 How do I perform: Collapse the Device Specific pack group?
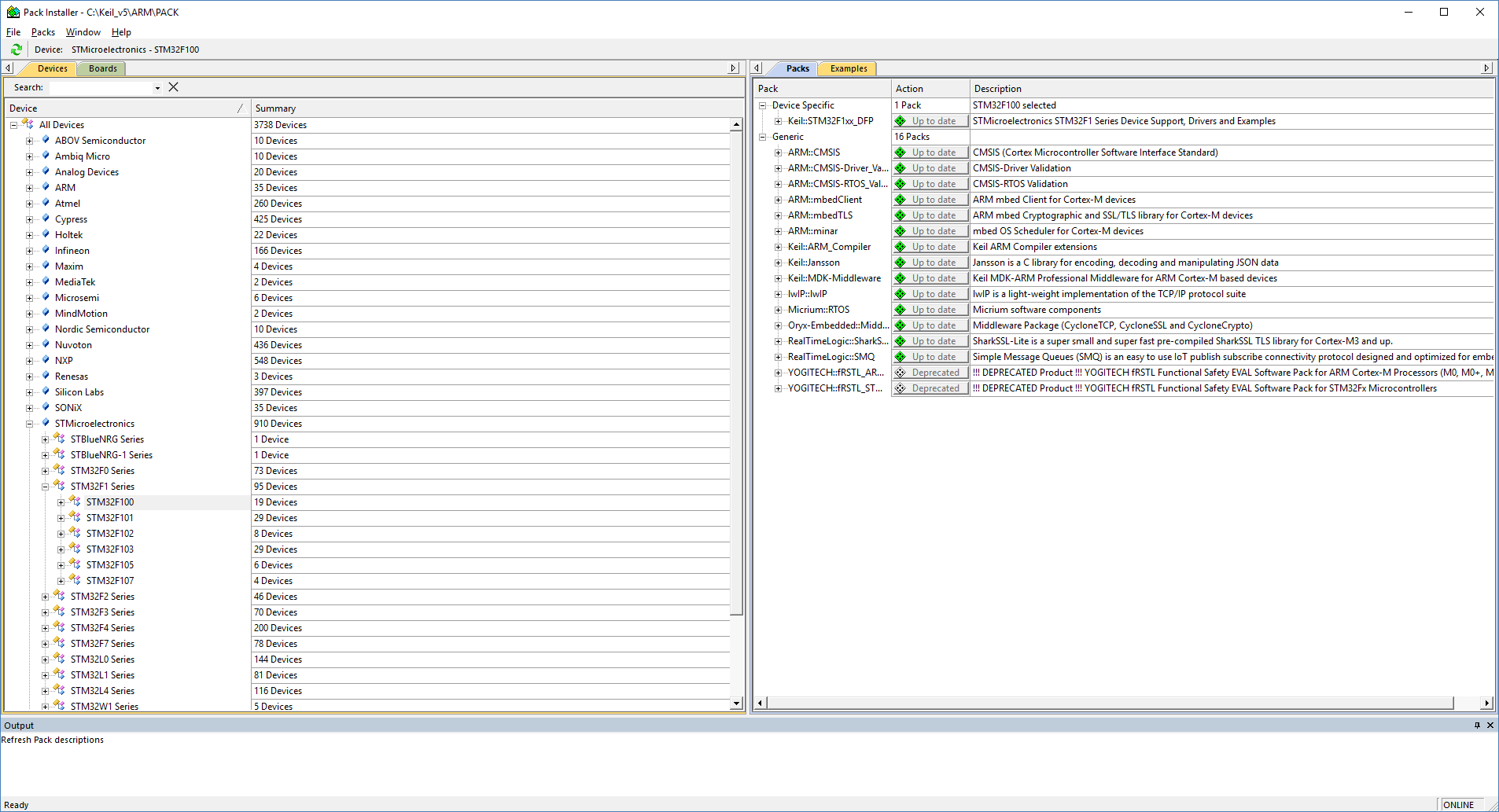pos(762,105)
